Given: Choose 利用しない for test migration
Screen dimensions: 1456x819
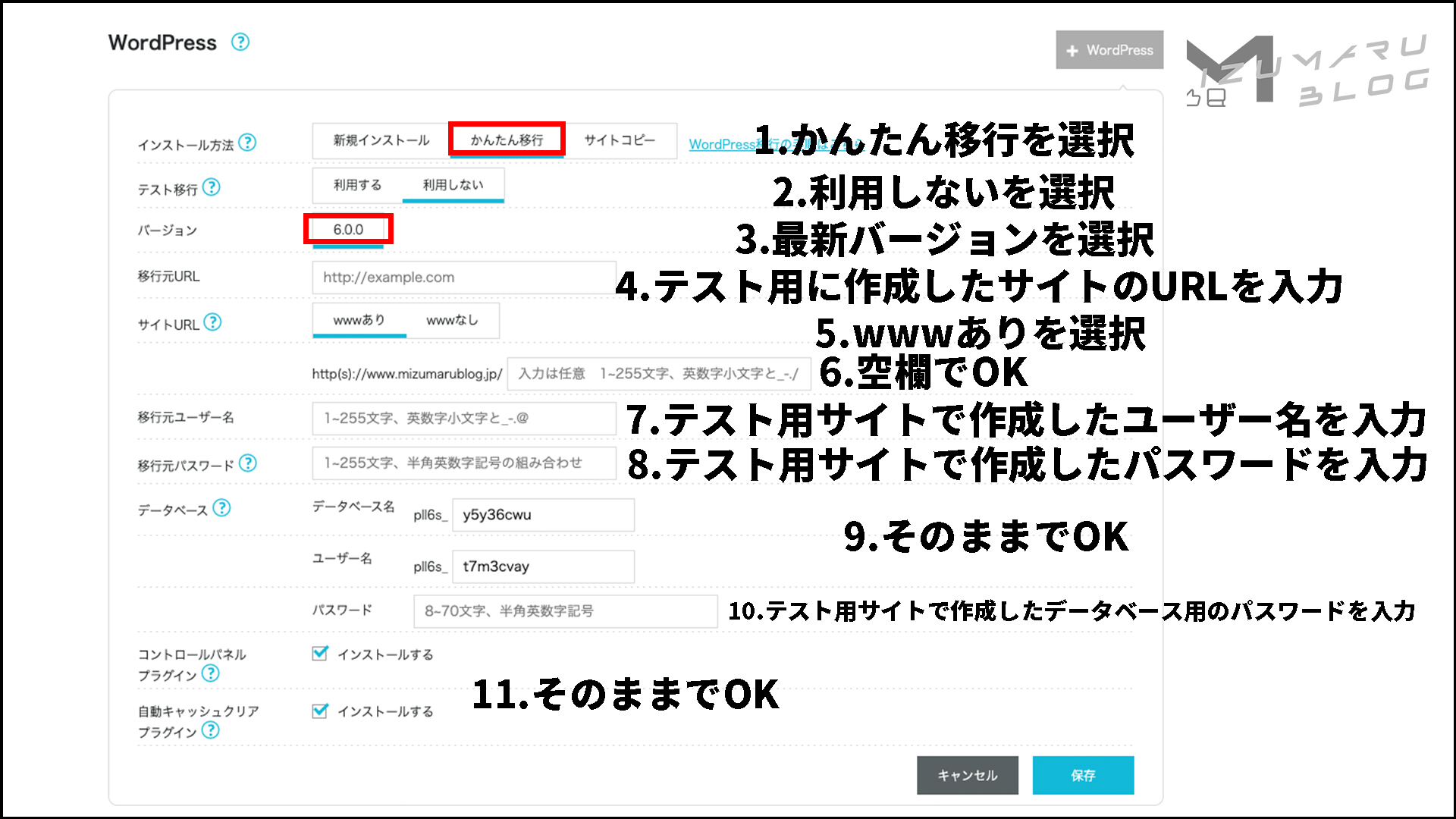Looking at the screenshot, I should pos(453,185).
